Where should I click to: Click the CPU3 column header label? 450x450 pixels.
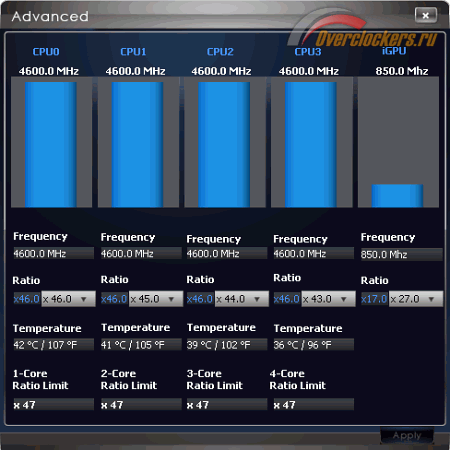(308, 52)
